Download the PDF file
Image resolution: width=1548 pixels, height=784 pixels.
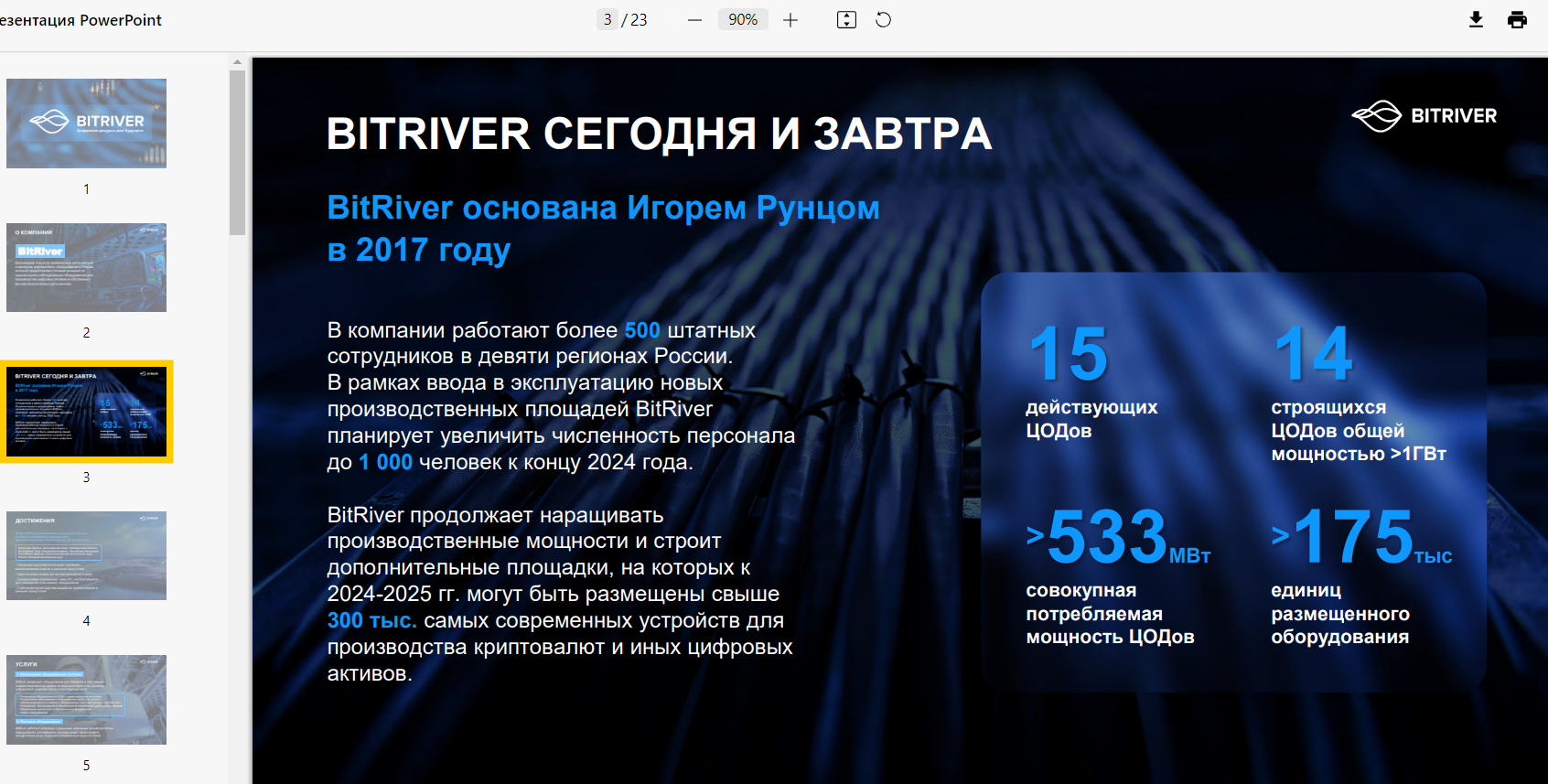pyautogui.click(x=1476, y=20)
